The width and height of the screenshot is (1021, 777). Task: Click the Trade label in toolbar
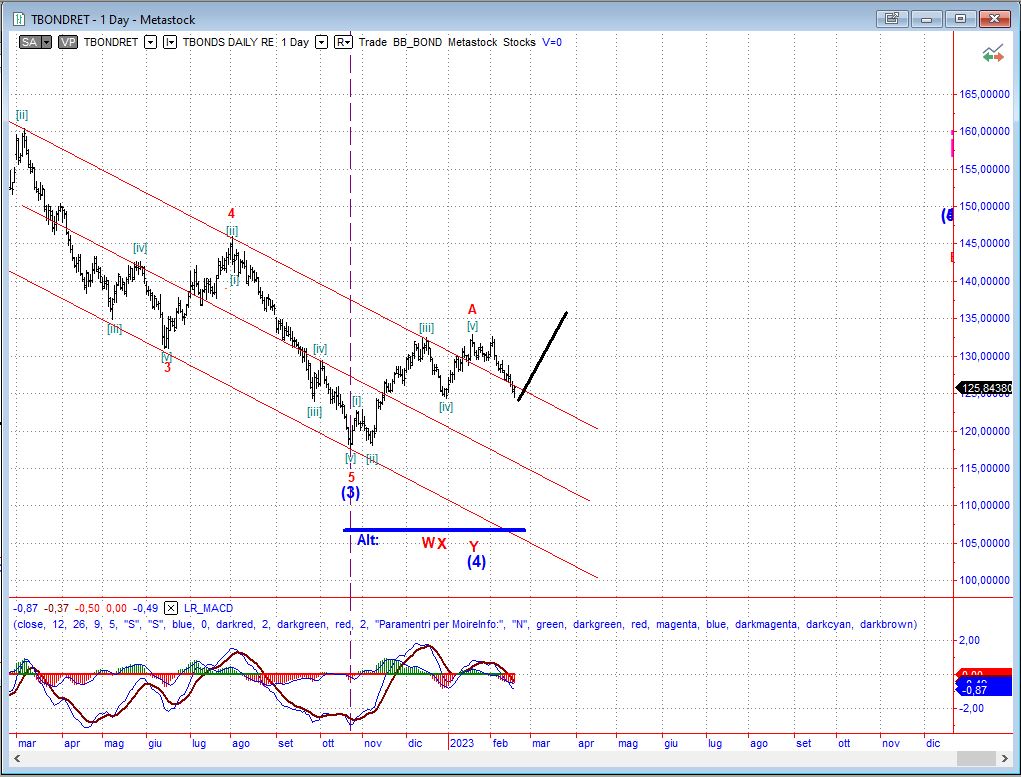pos(373,42)
